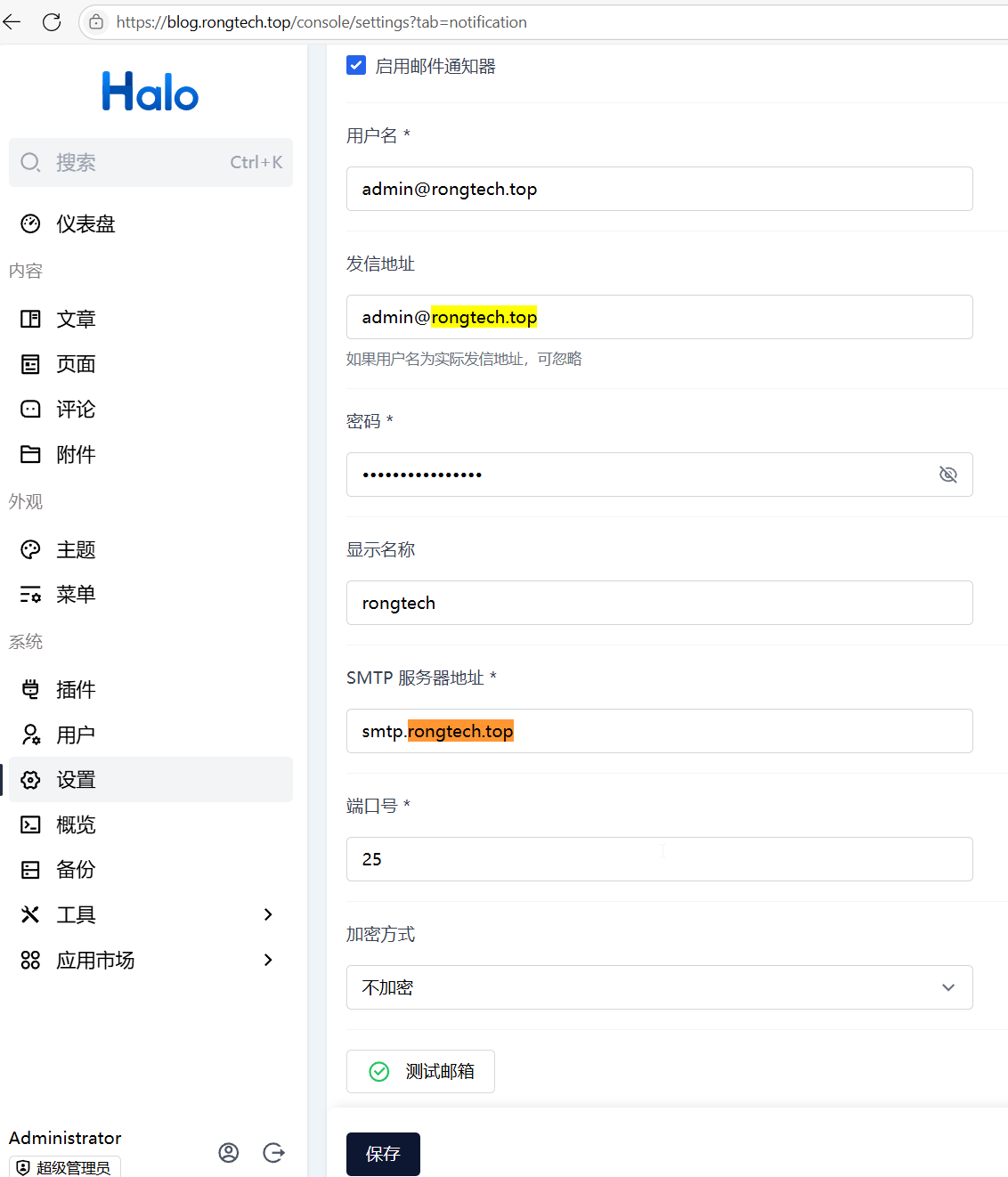Screen dimensions: 1008x1177
Task: Click the dashboard gauge icon
Action: coord(30,223)
